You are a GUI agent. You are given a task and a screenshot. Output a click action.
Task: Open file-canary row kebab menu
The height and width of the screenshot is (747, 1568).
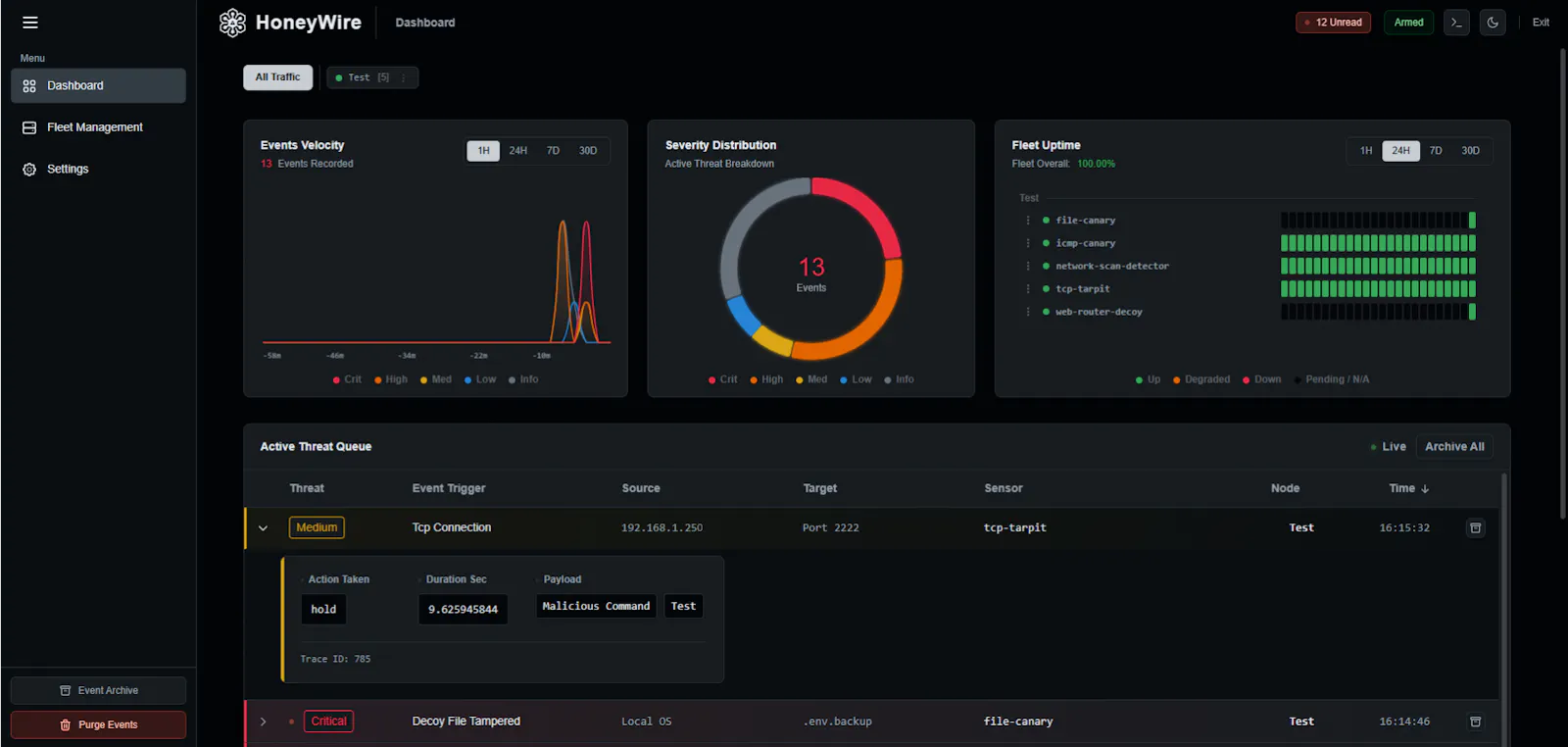pyautogui.click(x=1028, y=221)
